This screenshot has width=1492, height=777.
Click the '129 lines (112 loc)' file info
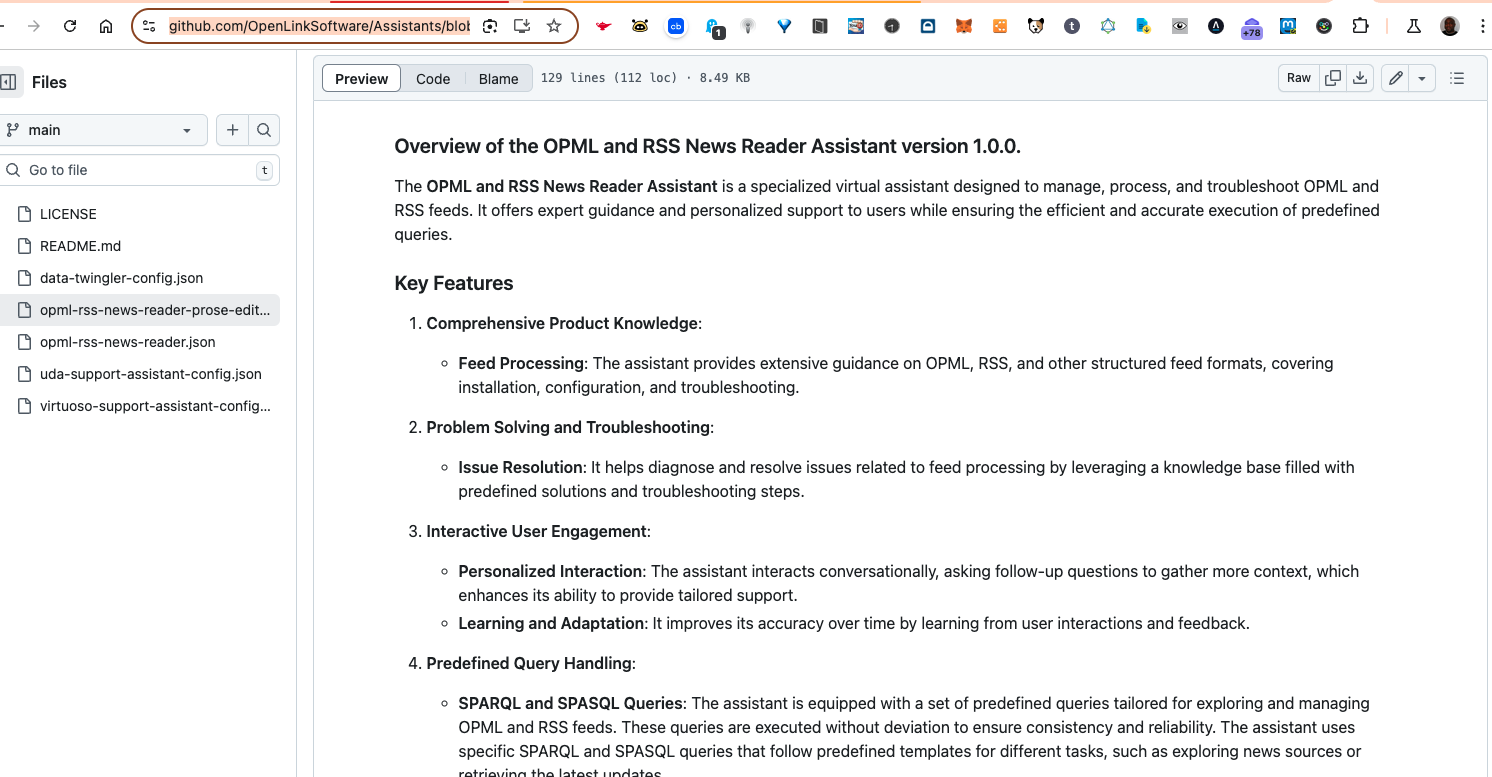(609, 78)
